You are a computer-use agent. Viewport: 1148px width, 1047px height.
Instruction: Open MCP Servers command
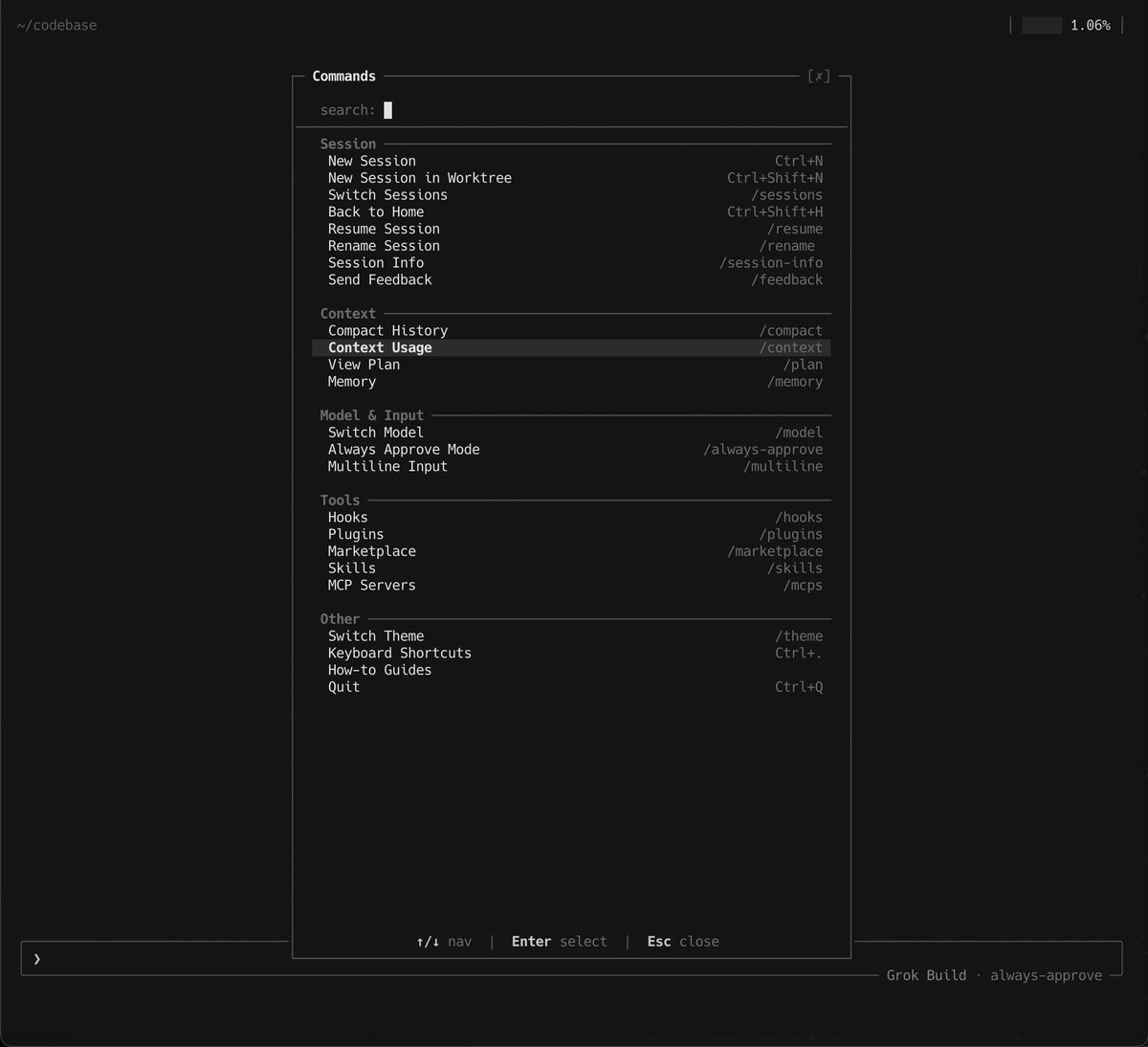click(571, 586)
